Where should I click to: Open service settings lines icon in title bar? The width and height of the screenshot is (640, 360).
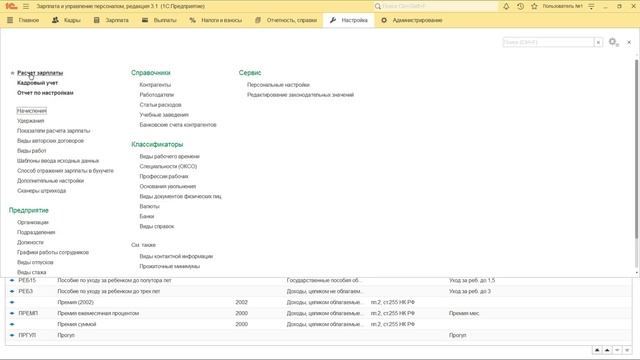coord(591,6)
